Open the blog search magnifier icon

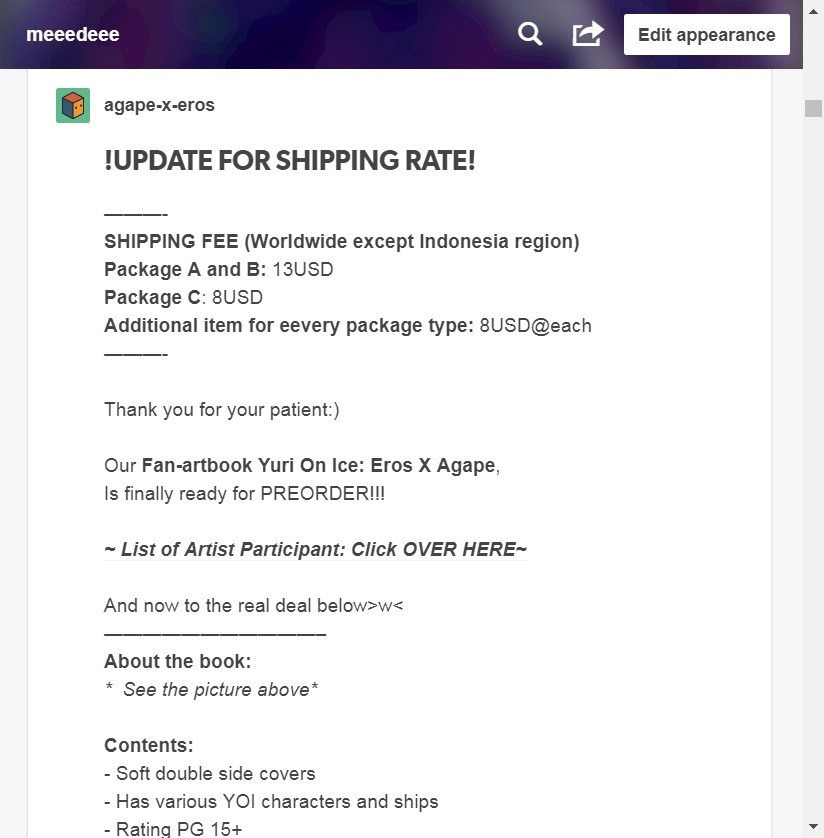coord(530,34)
